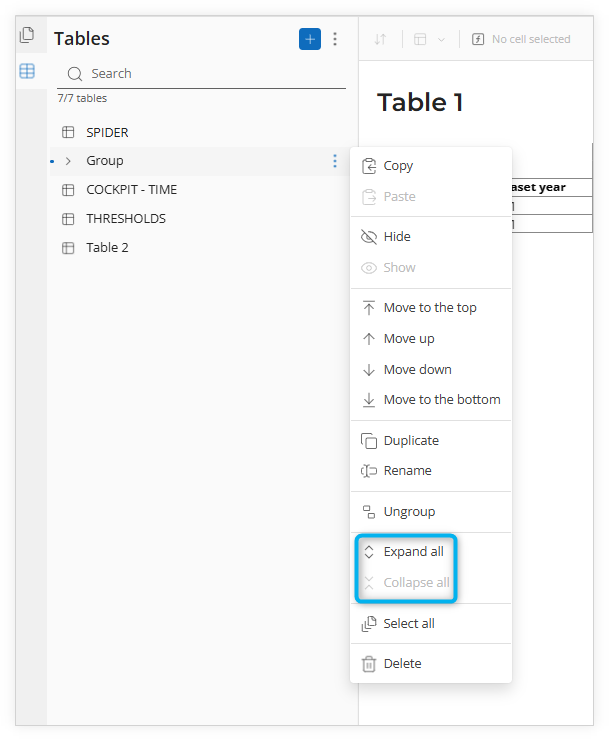
Task: Click the sort arrows toolbar icon
Action: coord(380,39)
